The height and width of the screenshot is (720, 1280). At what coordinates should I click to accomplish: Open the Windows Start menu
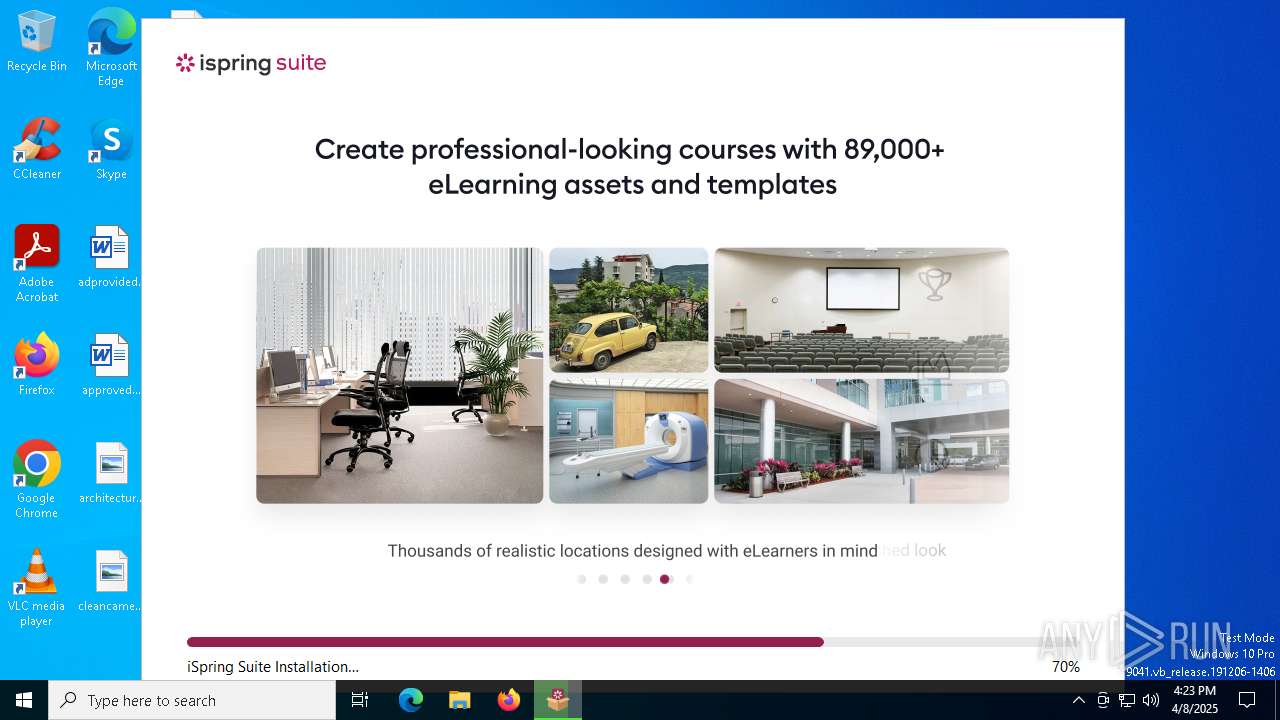click(x=24, y=700)
